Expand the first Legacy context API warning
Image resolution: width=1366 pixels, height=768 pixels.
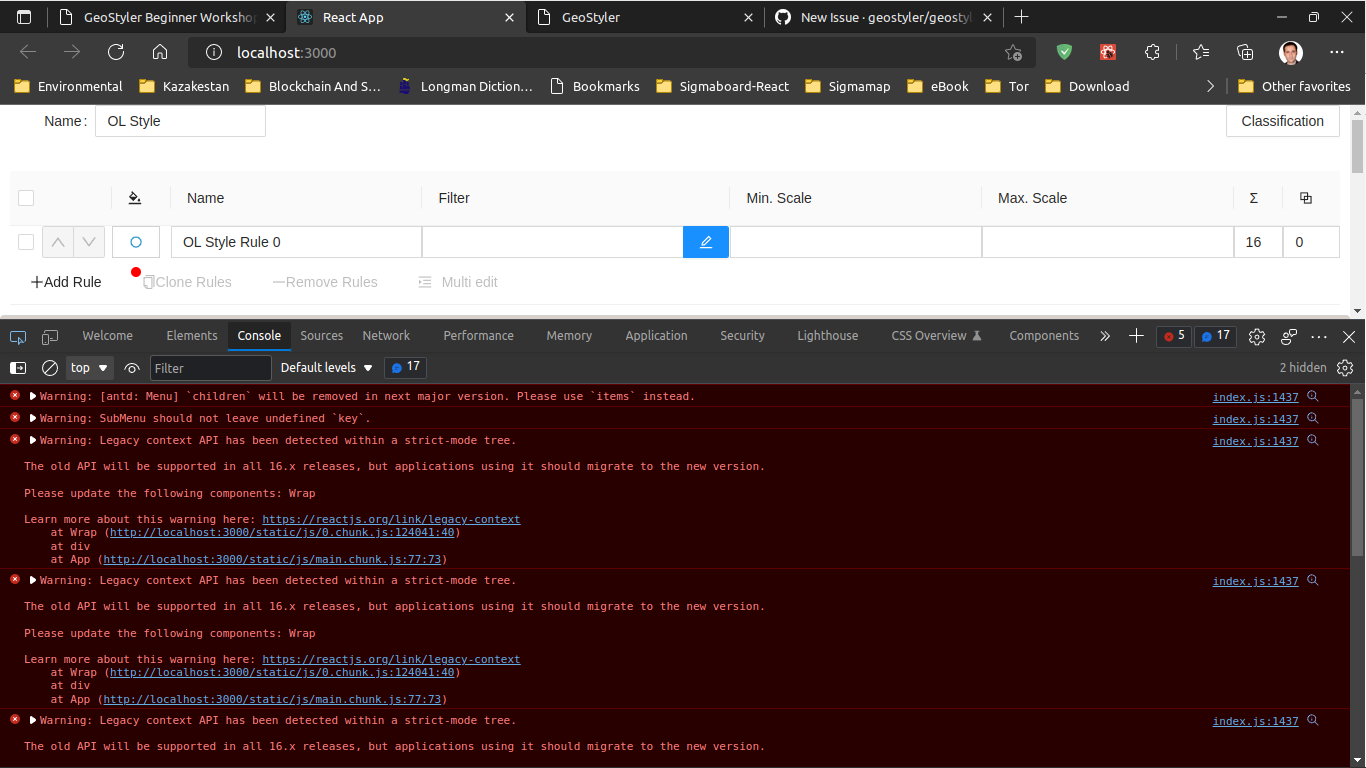tap(31, 440)
